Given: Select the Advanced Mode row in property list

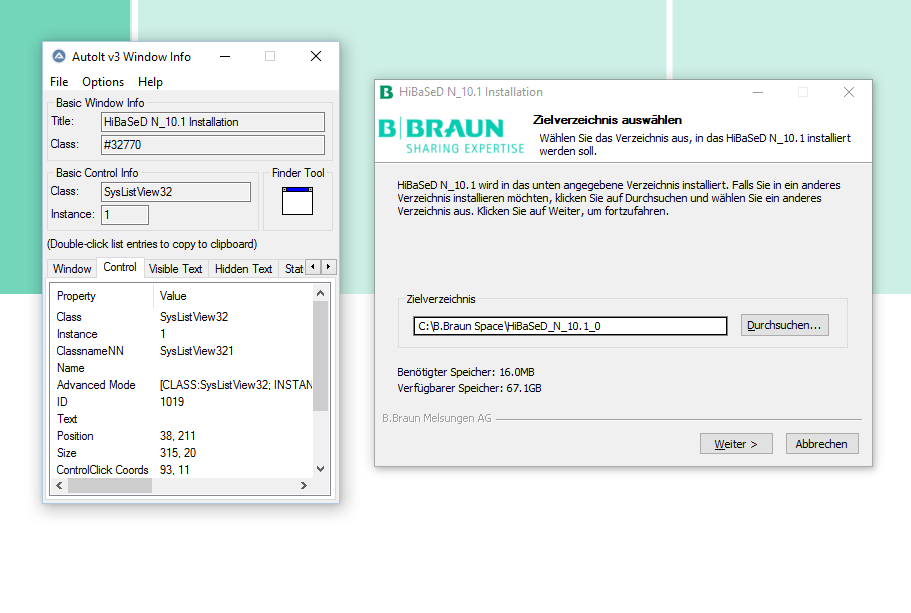Looking at the screenshot, I should pyautogui.click(x=182, y=385).
